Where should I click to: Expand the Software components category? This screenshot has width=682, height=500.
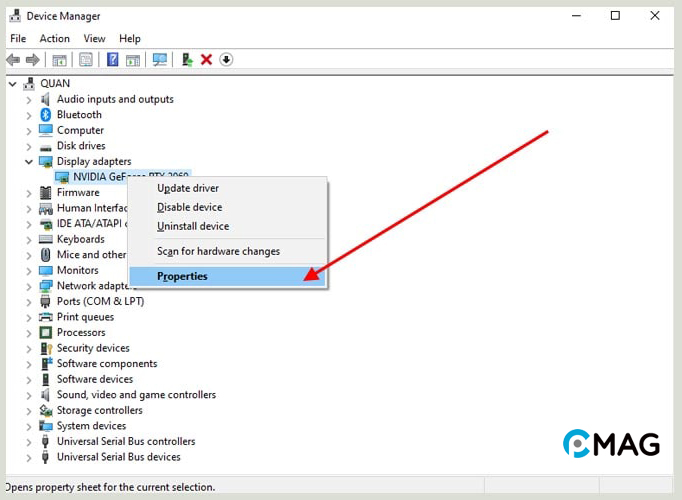pos(29,365)
